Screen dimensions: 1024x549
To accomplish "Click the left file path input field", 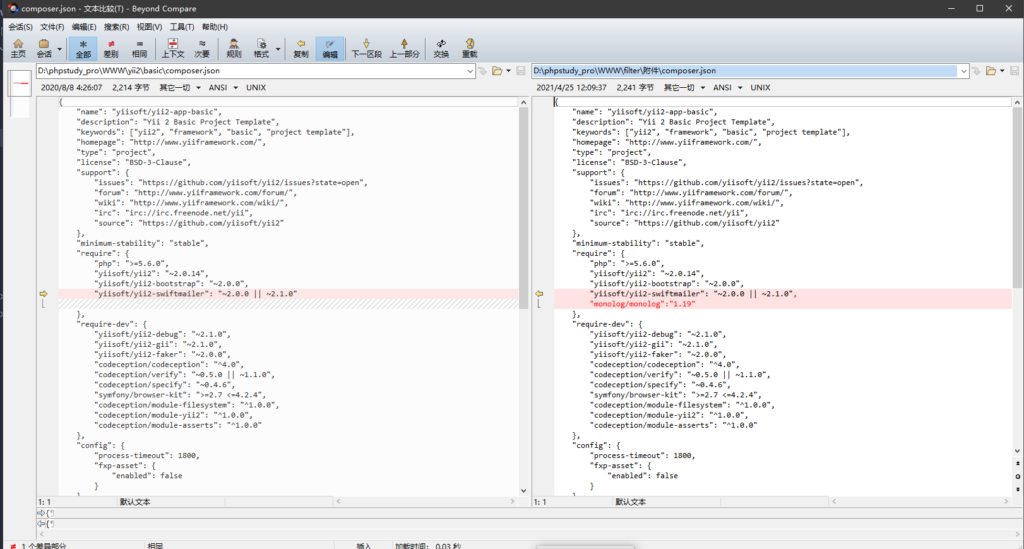I will pos(250,71).
